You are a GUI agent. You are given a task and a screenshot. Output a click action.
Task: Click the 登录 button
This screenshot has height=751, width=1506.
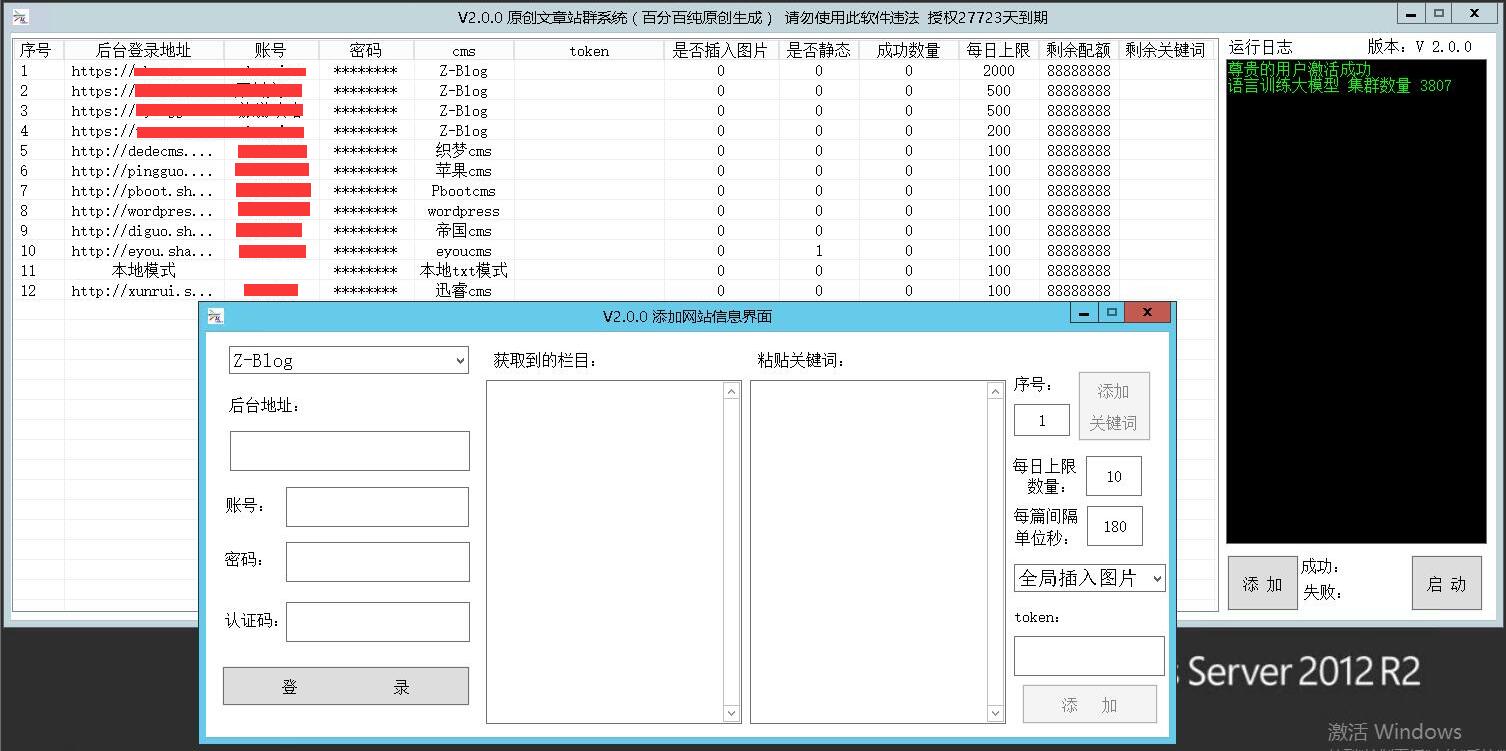(345, 687)
